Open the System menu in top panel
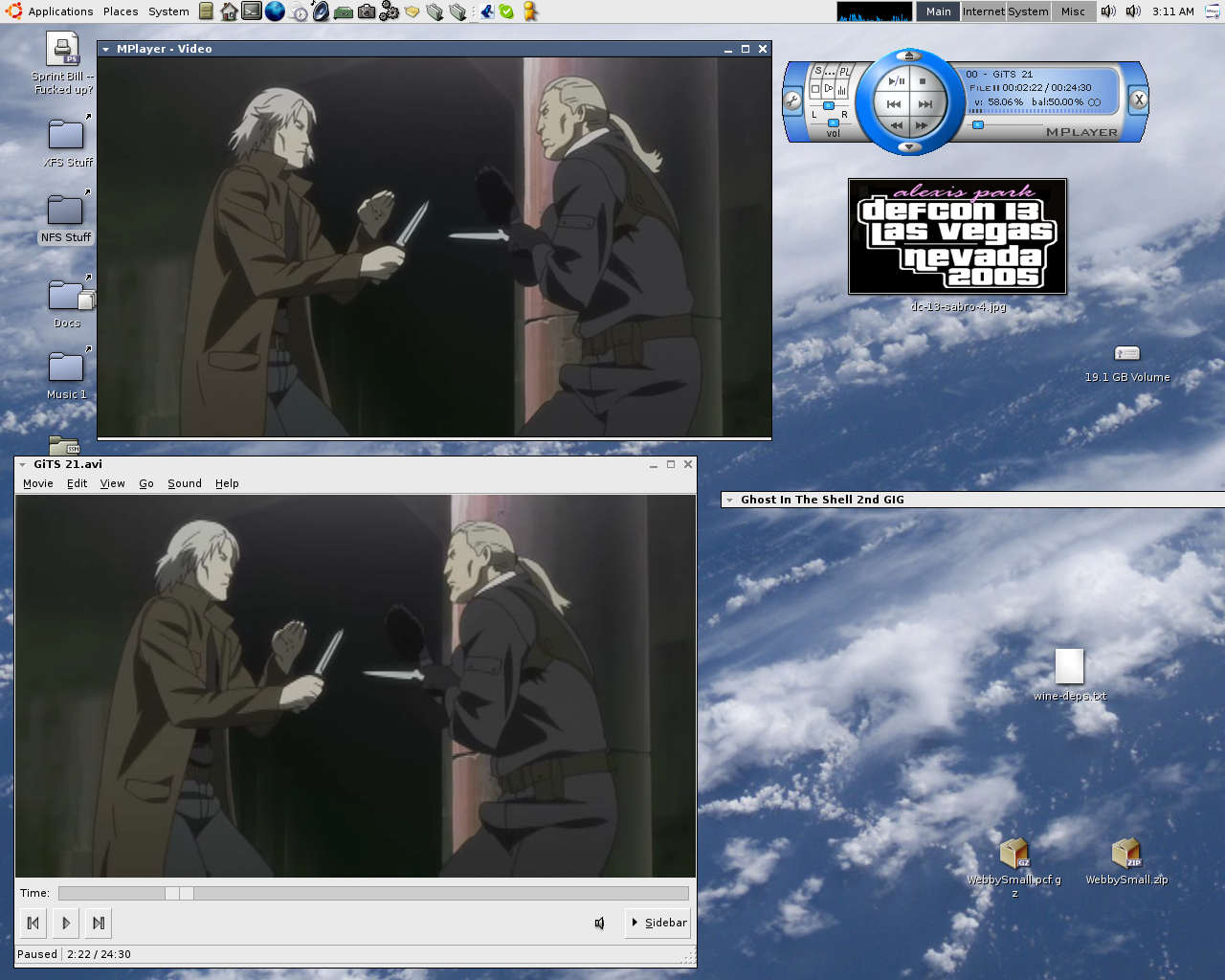 tap(168, 11)
